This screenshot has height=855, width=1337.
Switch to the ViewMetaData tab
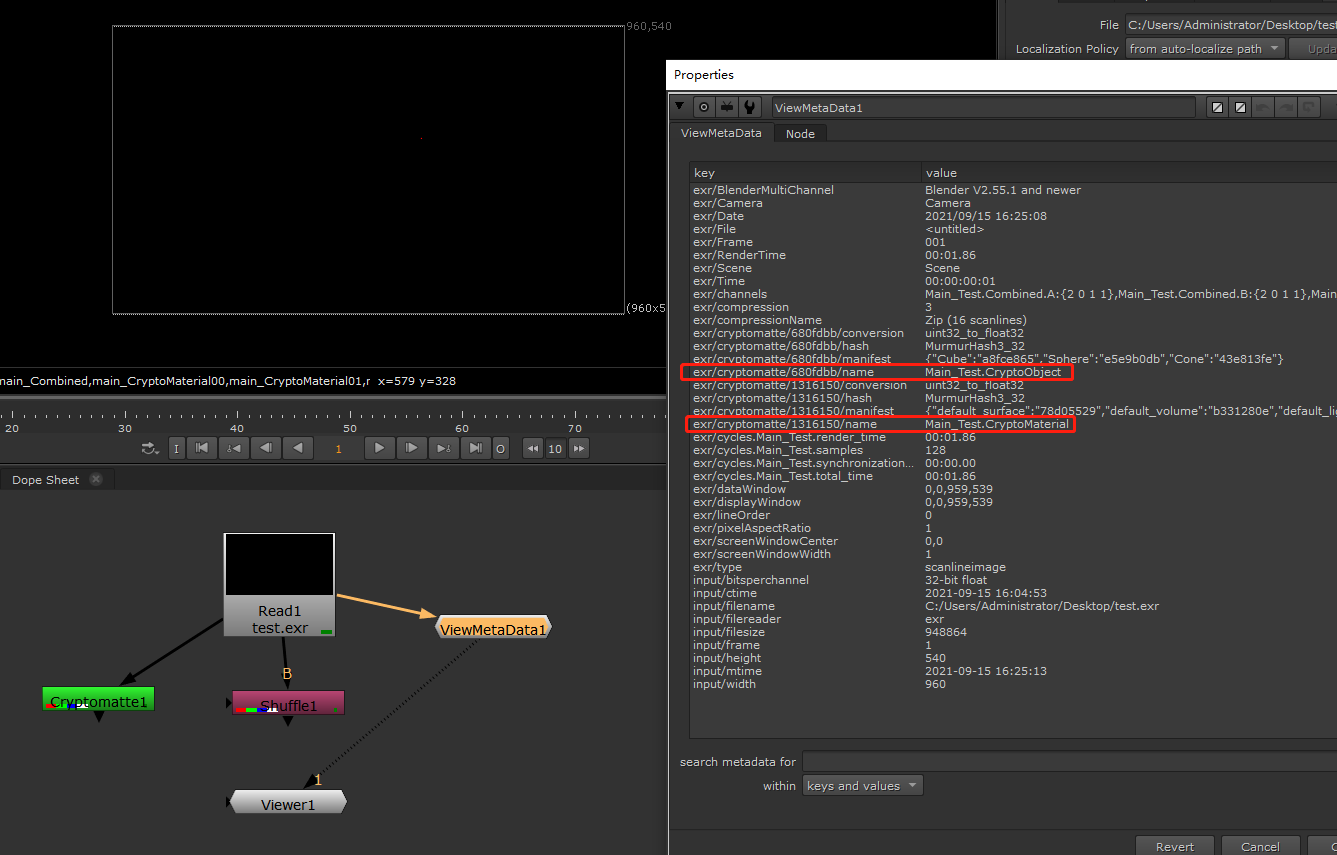(x=721, y=133)
